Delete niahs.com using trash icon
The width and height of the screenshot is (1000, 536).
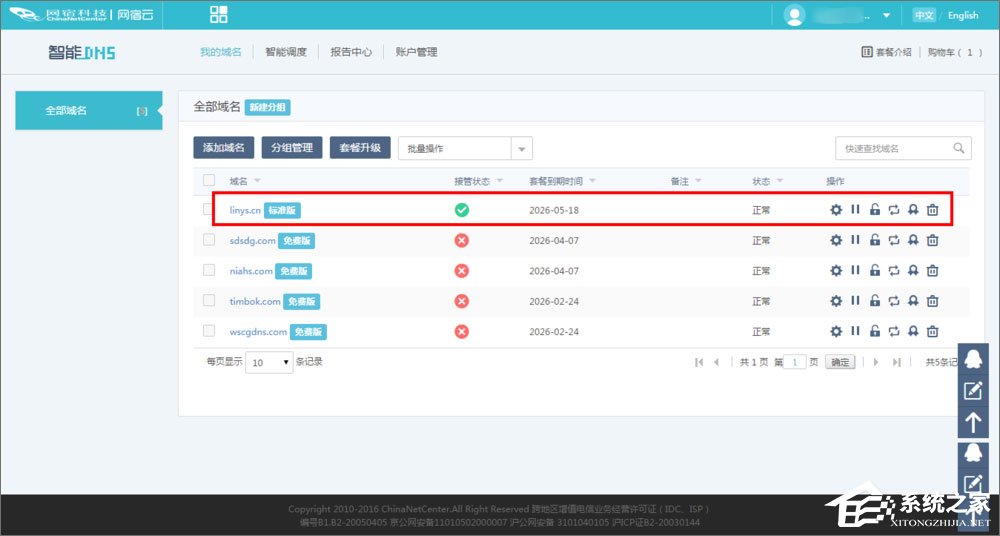tap(932, 271)
